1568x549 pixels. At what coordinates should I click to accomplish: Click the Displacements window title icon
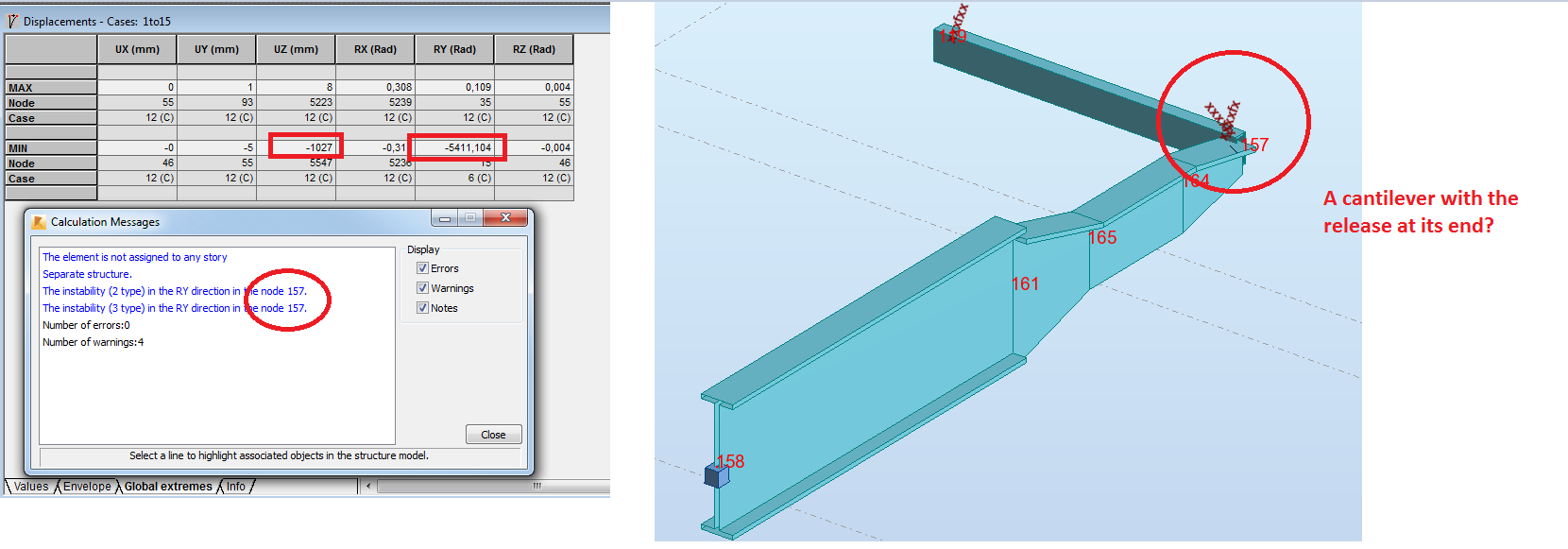point(13,20)
